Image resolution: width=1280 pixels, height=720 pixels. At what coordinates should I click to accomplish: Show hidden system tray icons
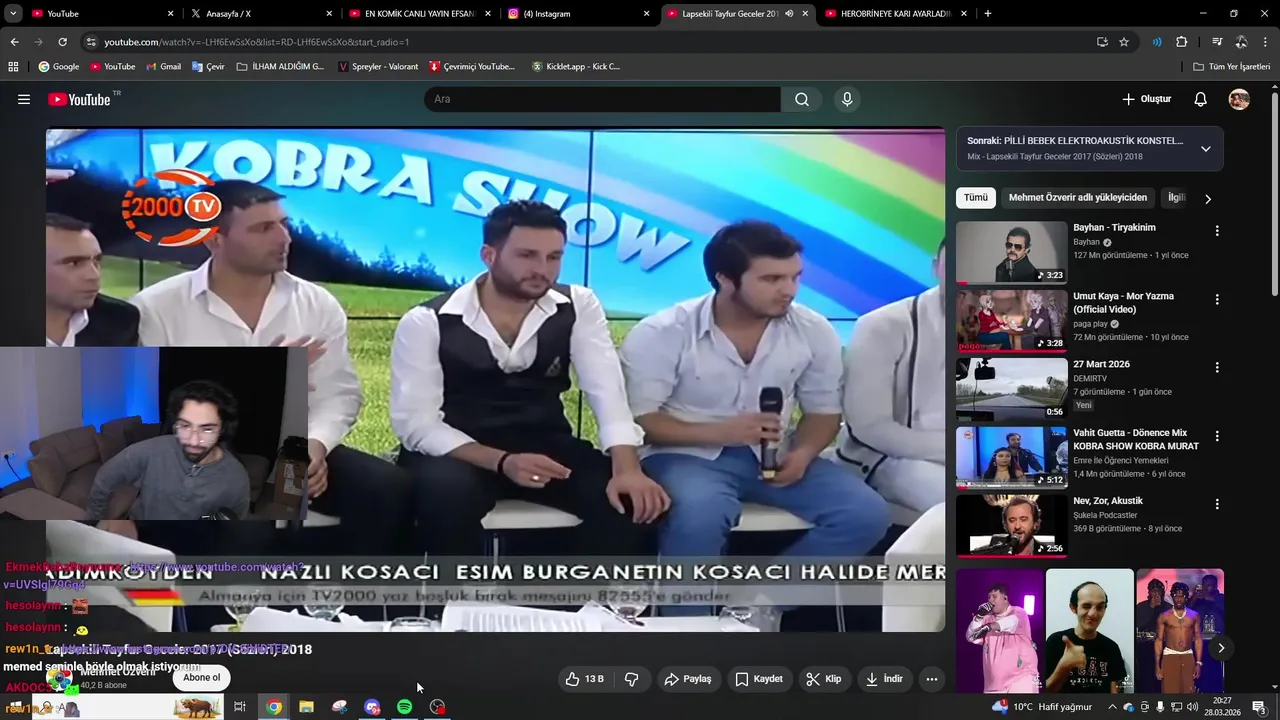pyautogui.click(x=1112, y=707)
